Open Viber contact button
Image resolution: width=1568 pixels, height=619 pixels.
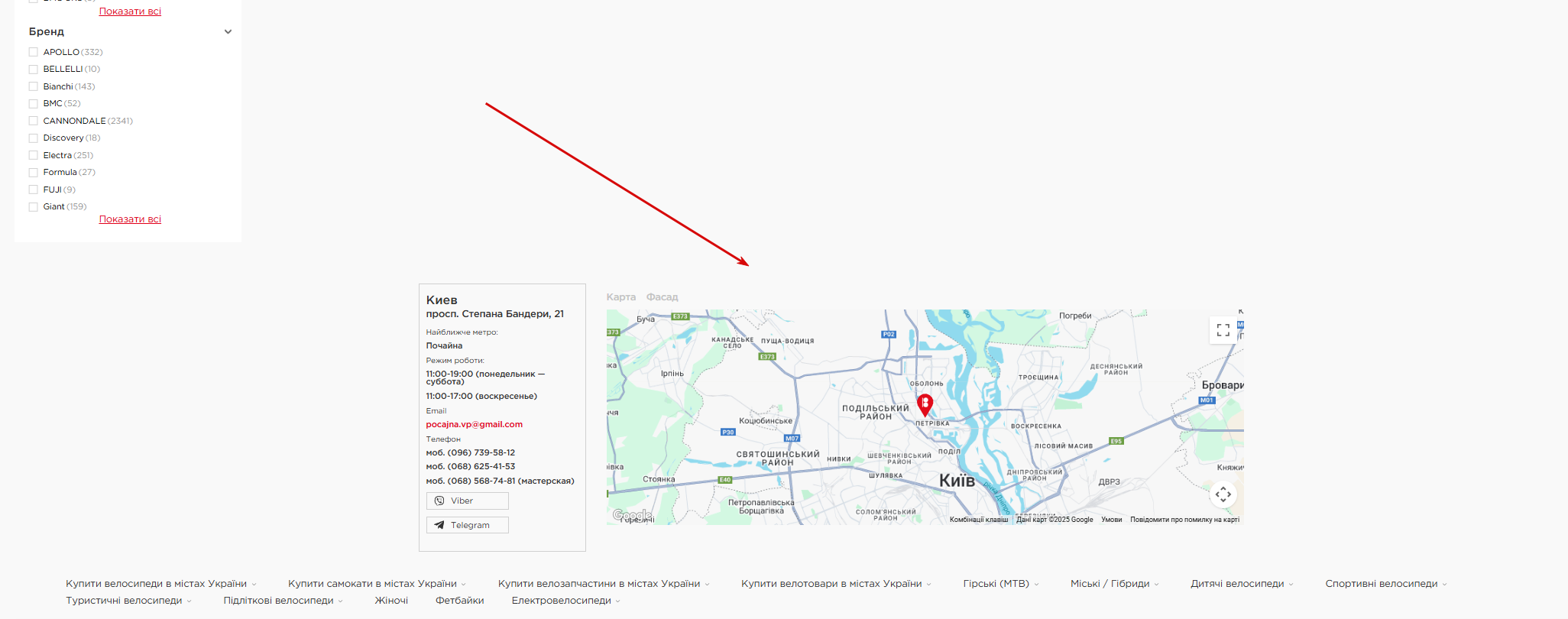tap(467, 501)
